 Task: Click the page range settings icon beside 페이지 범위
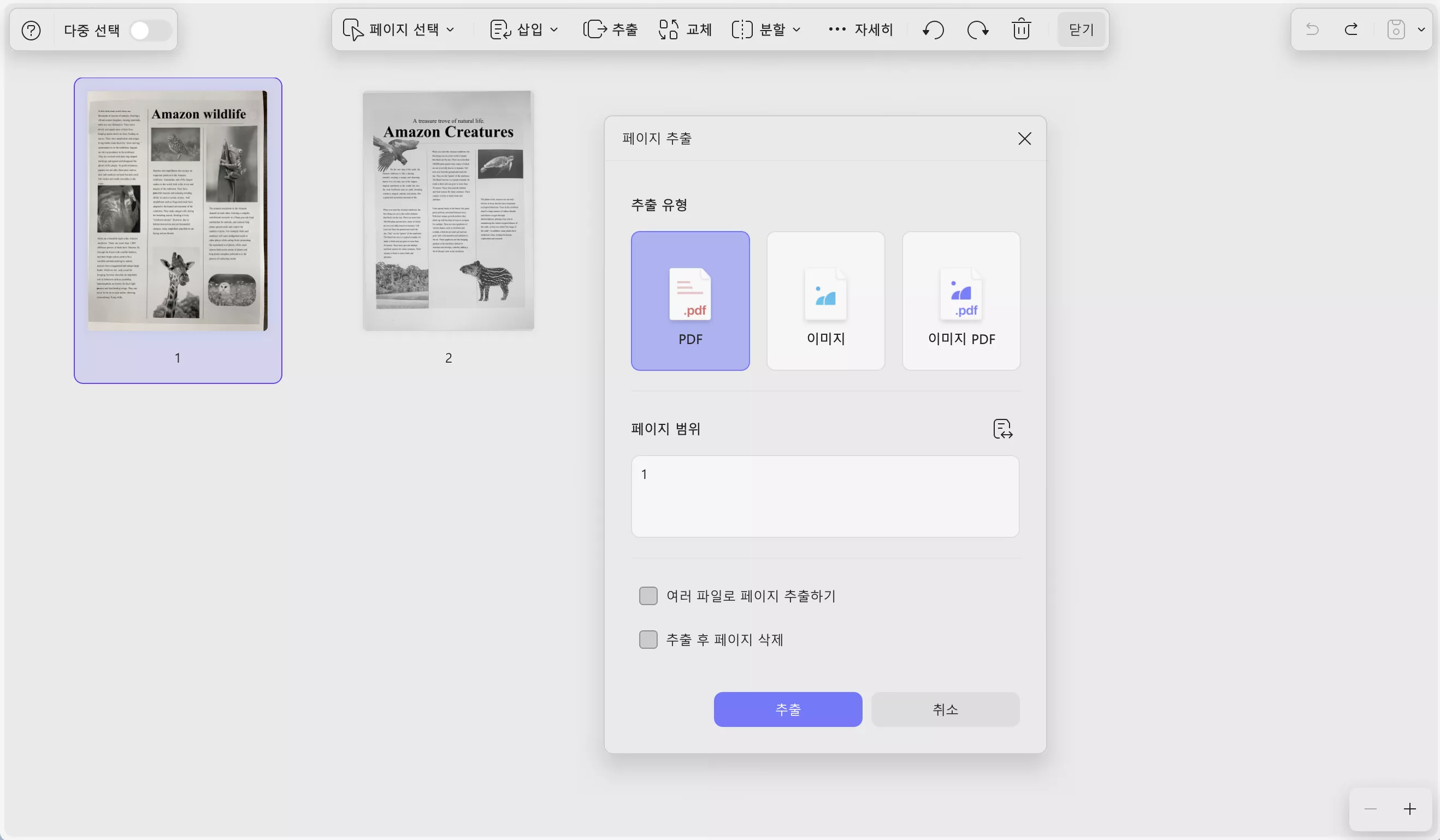click(1002, 429)
